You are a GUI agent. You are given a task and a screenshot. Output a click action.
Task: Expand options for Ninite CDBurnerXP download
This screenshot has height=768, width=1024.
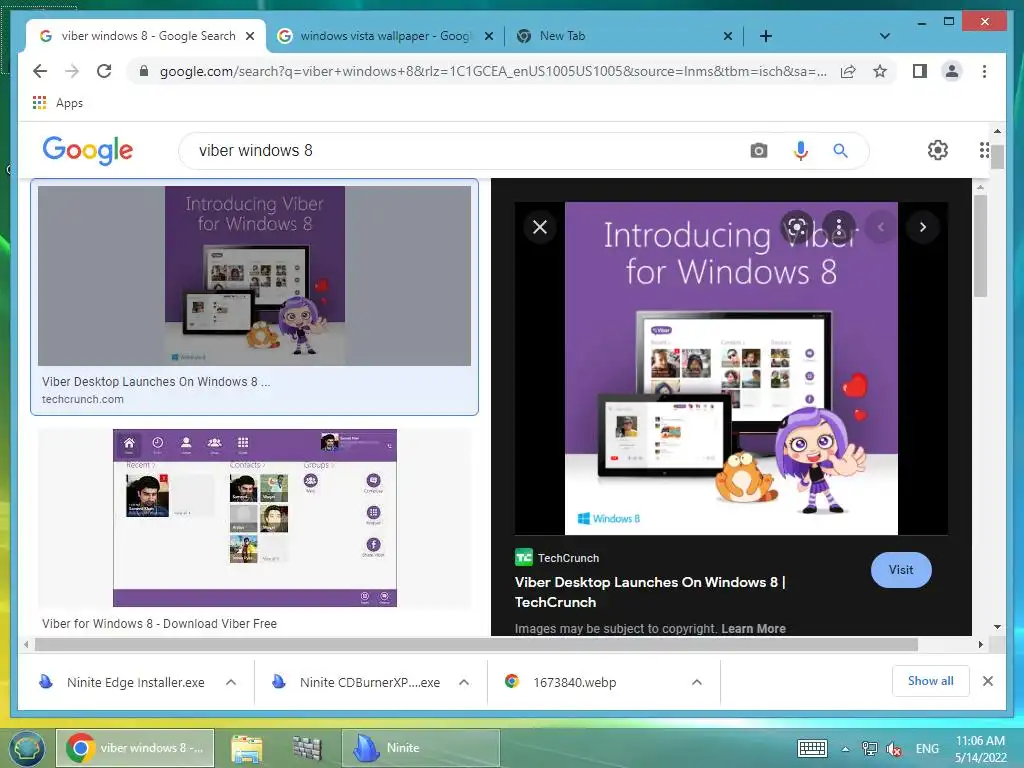[464, 682]
